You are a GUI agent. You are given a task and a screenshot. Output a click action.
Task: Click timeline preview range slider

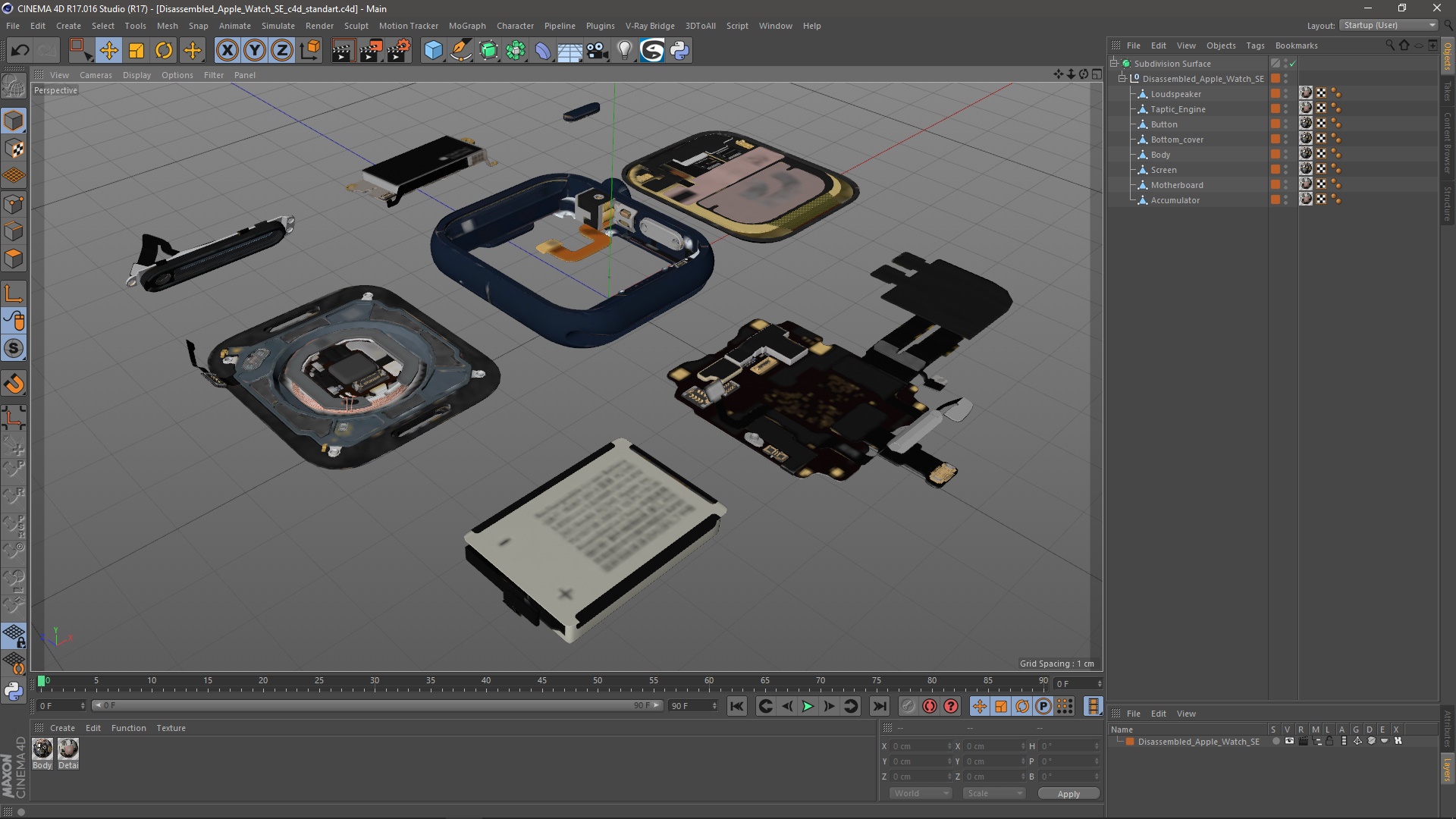378,705
